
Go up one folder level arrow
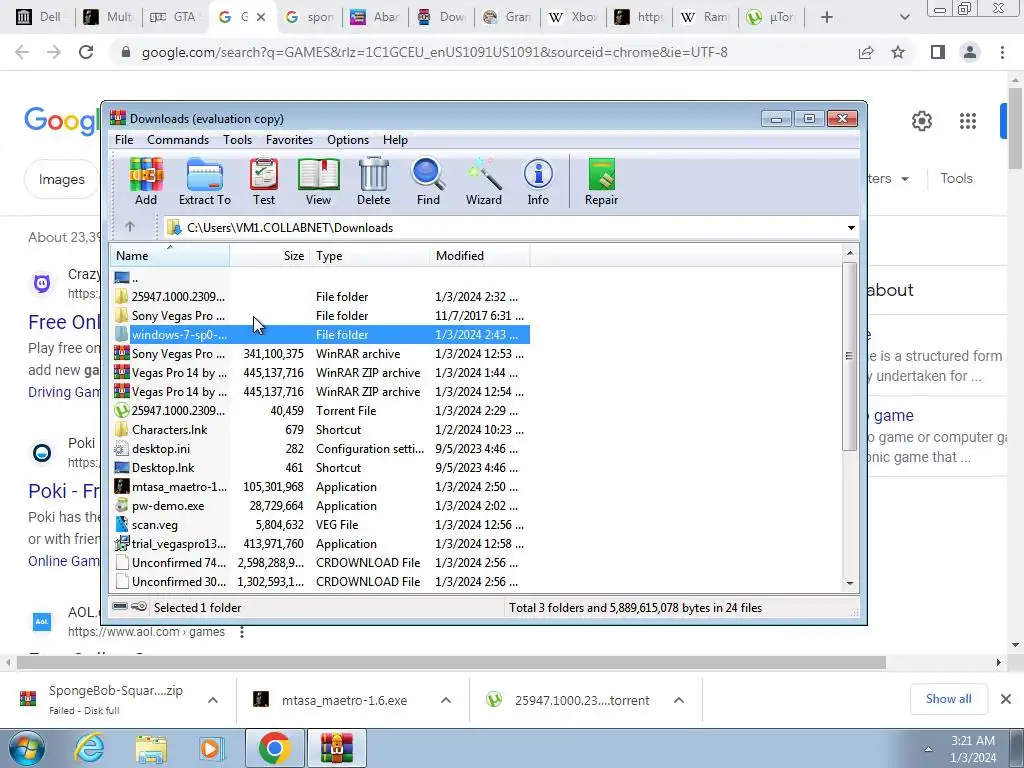pos(130,227)
